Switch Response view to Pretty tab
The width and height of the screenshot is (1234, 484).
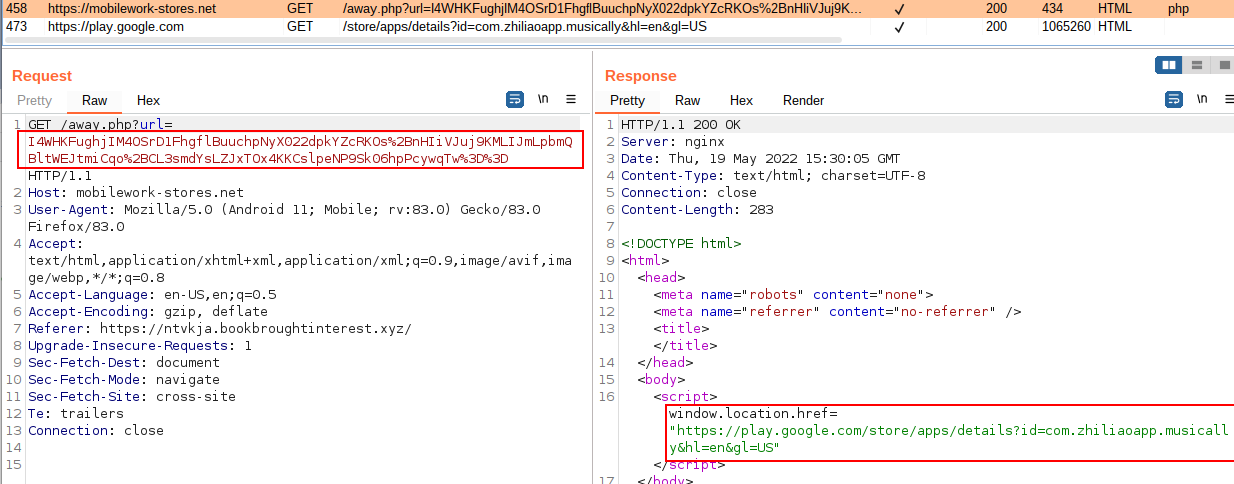(x=628, y=100)
